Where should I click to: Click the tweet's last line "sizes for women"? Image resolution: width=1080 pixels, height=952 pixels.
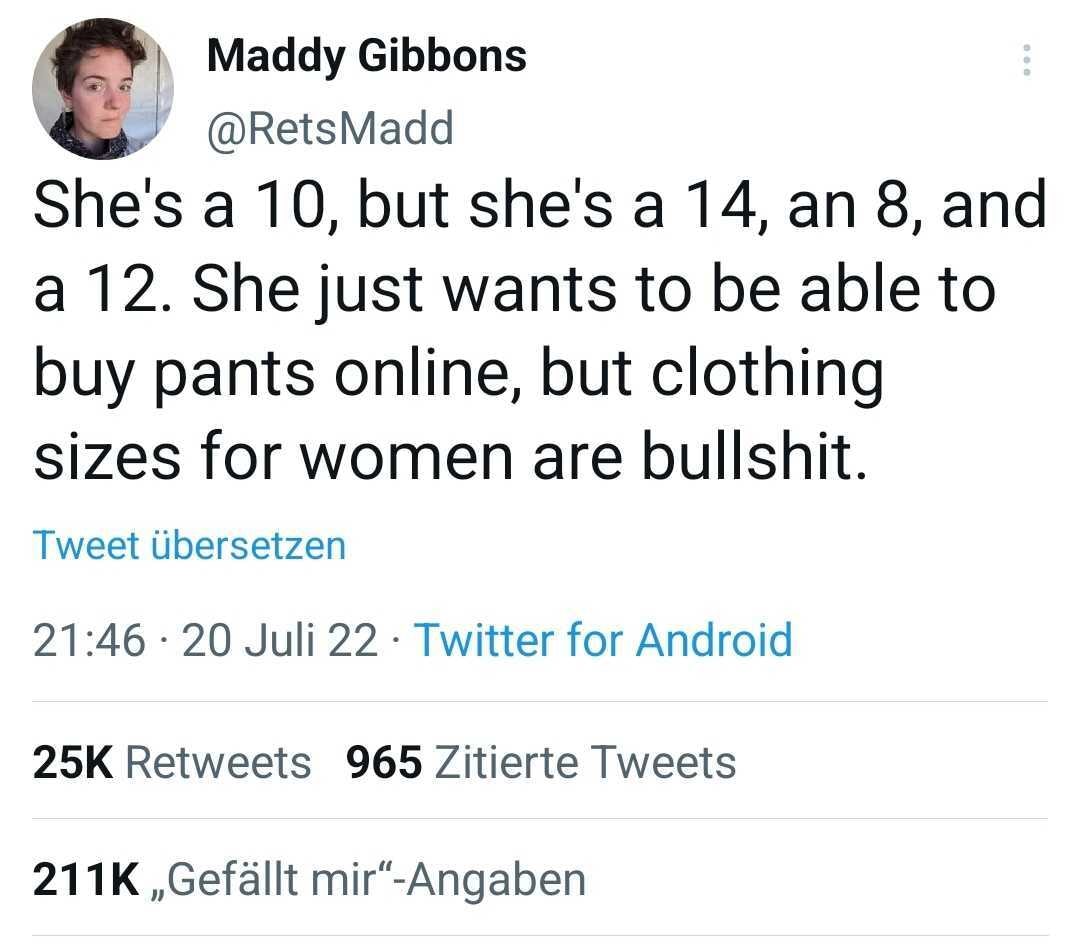447,457
